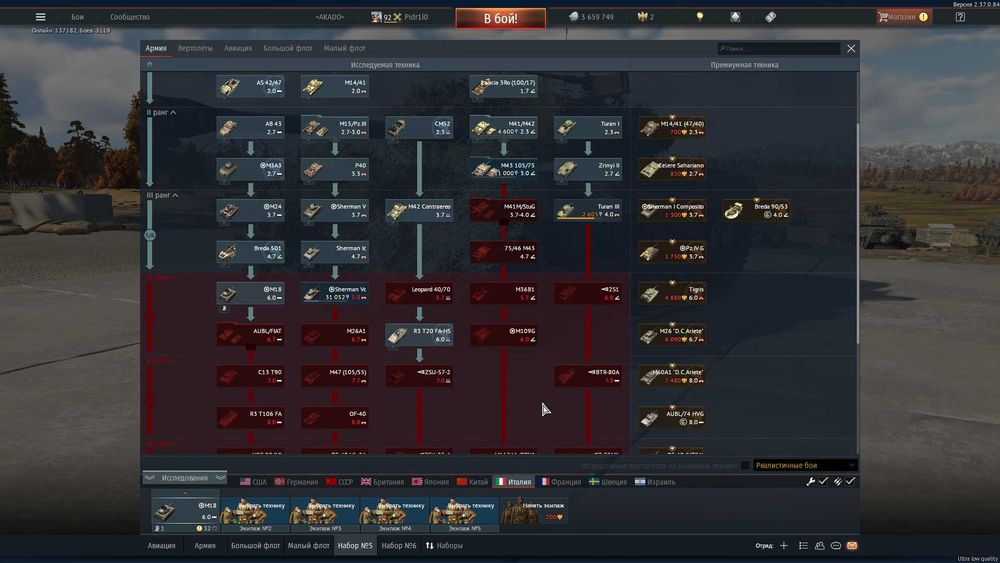
Task: Select the Израиль nation tab
Action: click(655, 482)
